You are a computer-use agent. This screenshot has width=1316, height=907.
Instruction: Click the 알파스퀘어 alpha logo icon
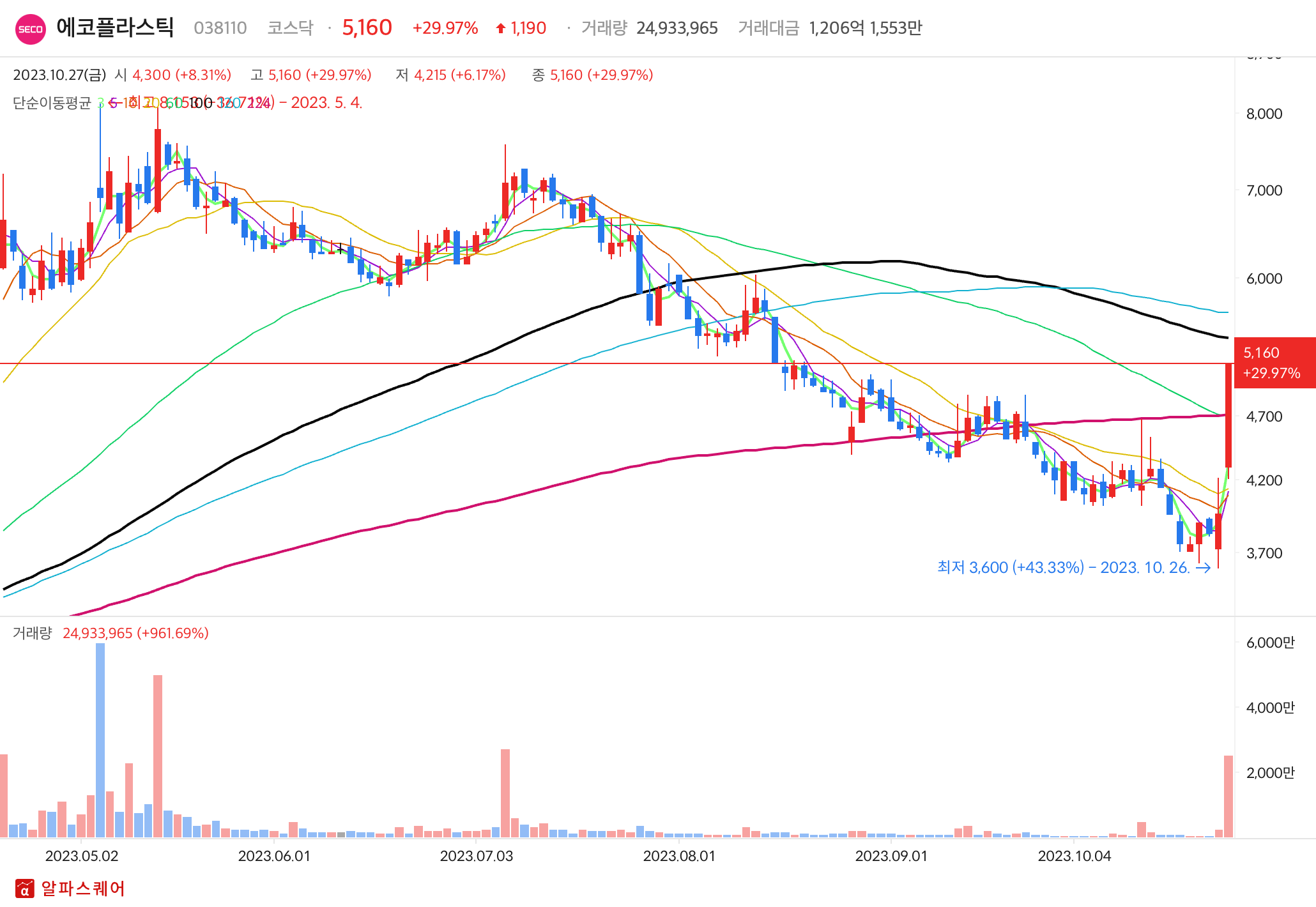point(25,888)
